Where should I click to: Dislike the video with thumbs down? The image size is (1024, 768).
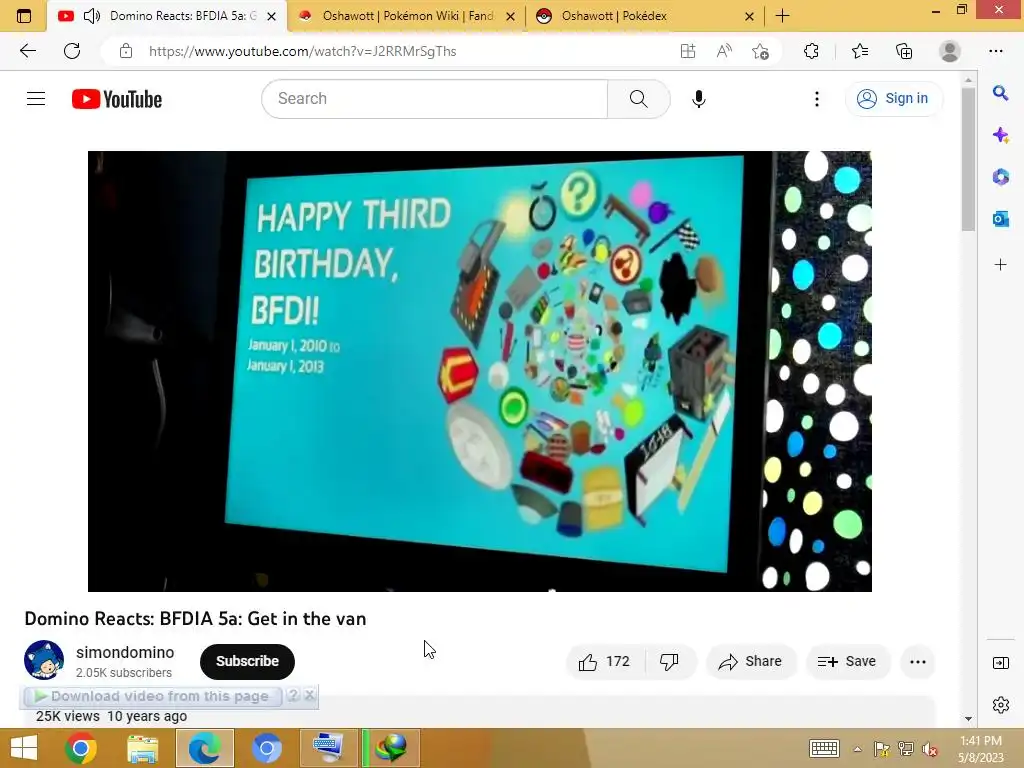pyautogui.click(x=669, y=662)
